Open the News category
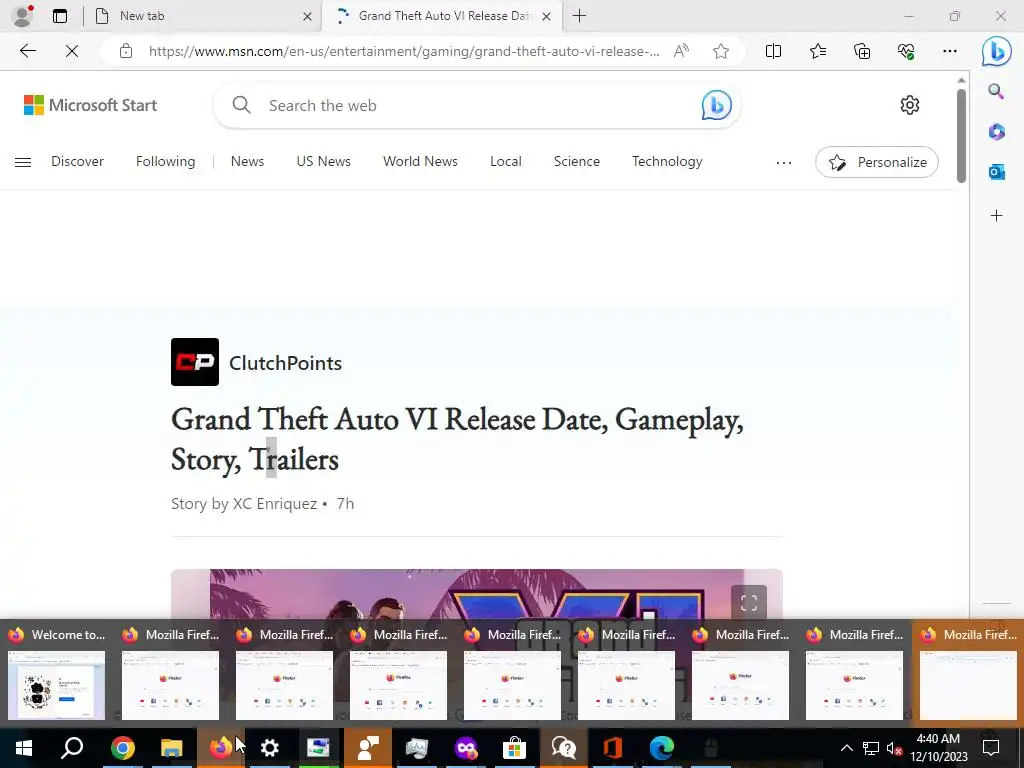This screenshot has width=1024, height=768. coord(247,161)
